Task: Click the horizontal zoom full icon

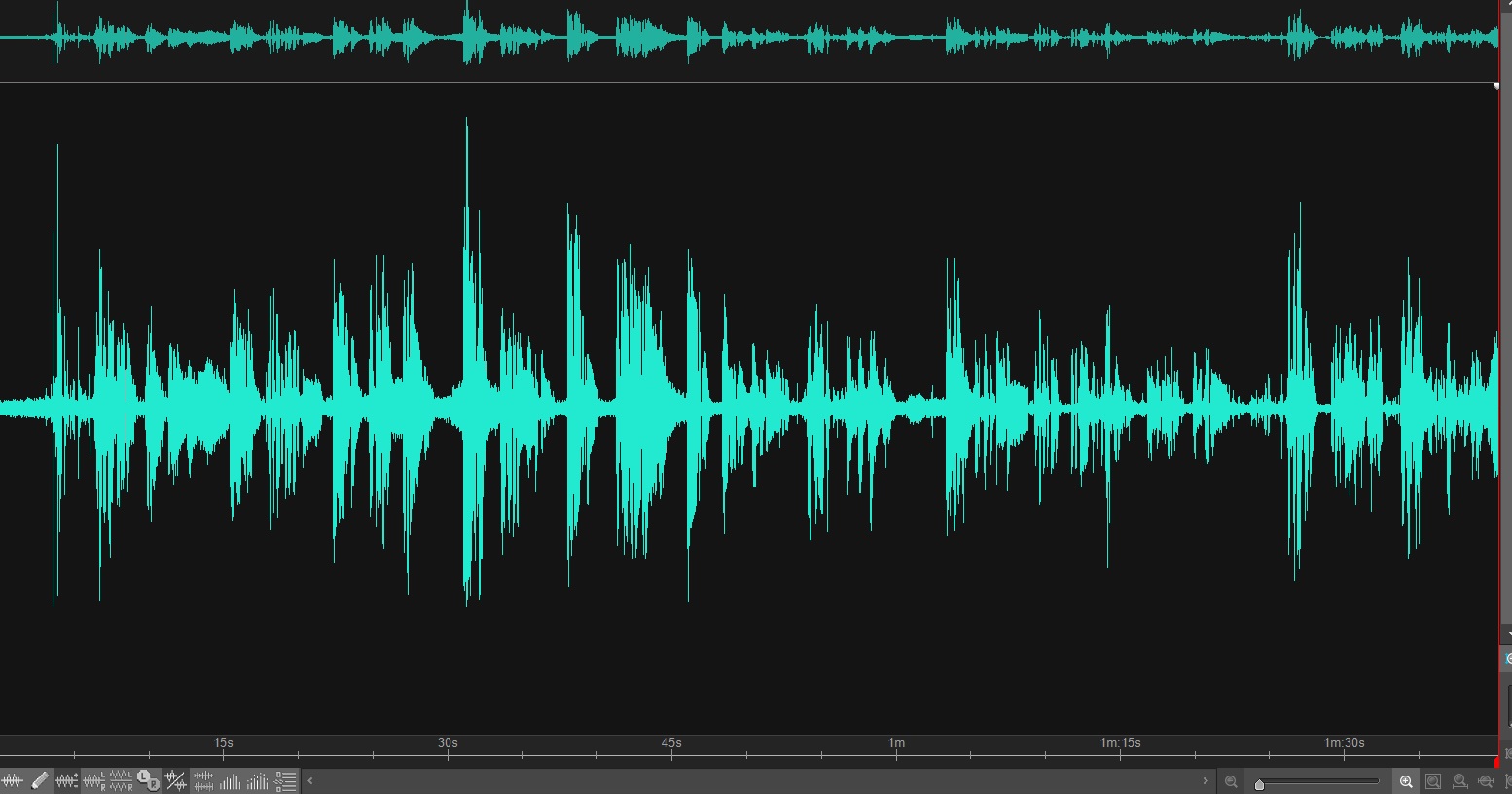Action: 1487,781
